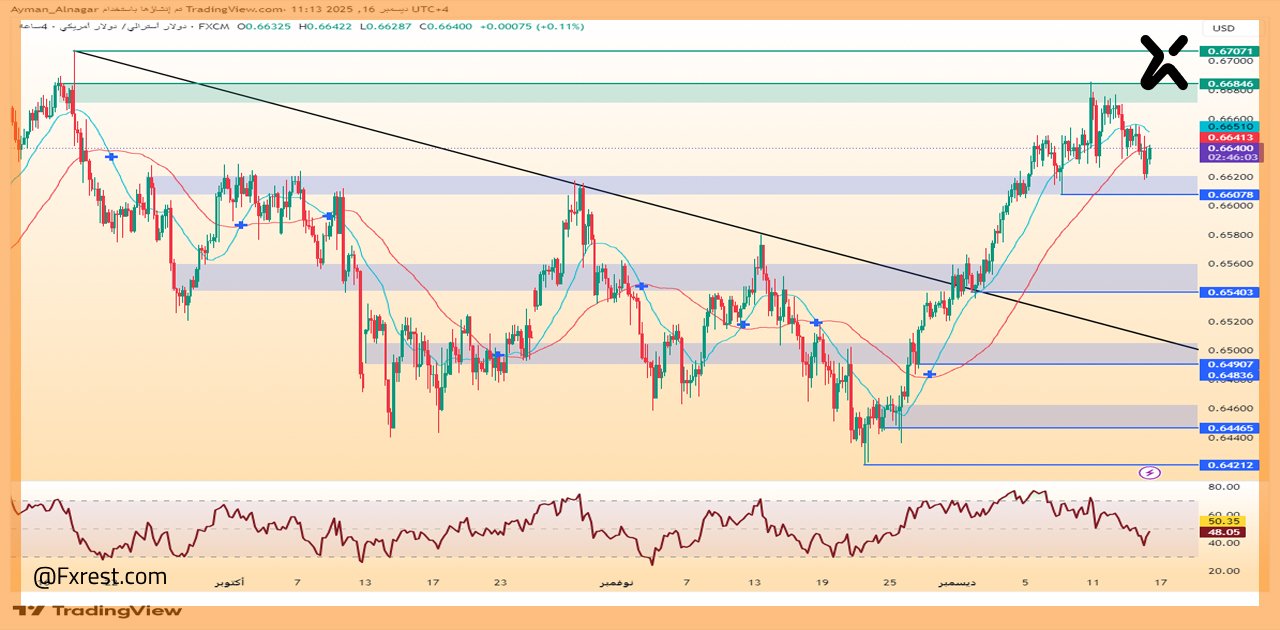The width and height of the screenshot is (1280, 630).
Task: Click the lightning bolt trading icon near 0.64212
Action: pos(1152,470)
